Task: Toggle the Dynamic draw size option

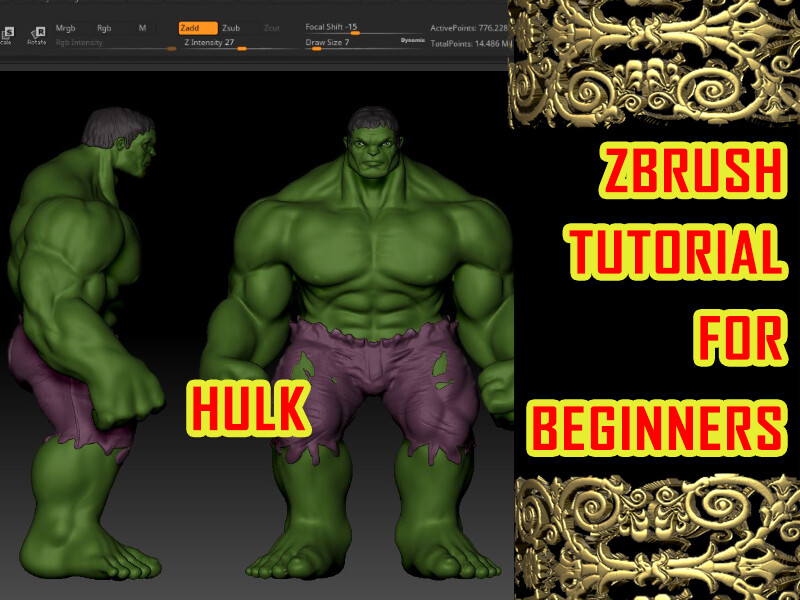Action: pyautogui.click(x=411, y=40)
